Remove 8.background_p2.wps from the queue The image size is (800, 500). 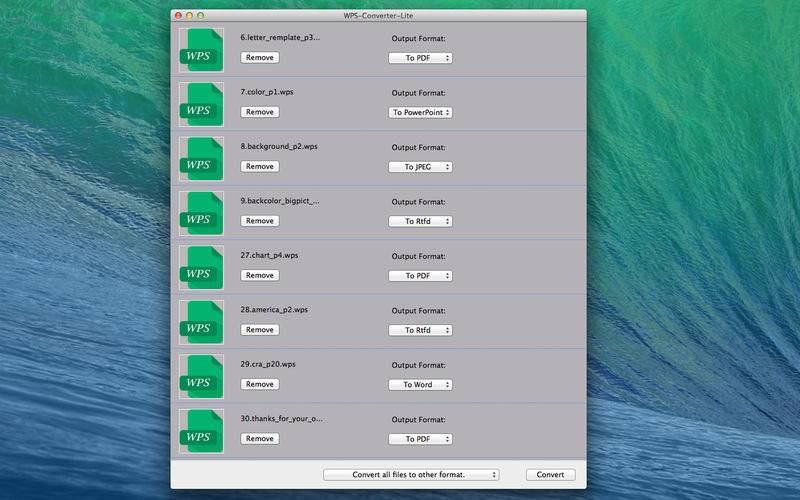[x=260, y=166]
